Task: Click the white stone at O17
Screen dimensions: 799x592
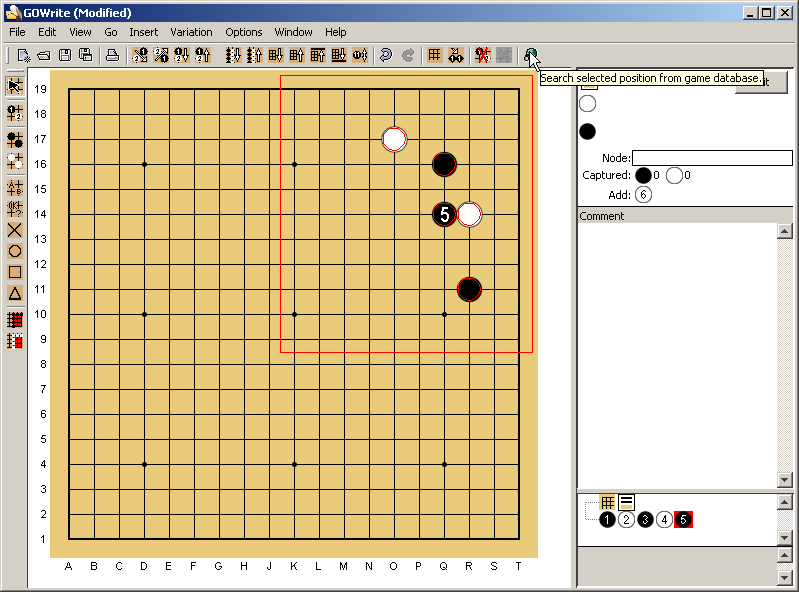Action: pyautogui.click(x=394, y=140)
